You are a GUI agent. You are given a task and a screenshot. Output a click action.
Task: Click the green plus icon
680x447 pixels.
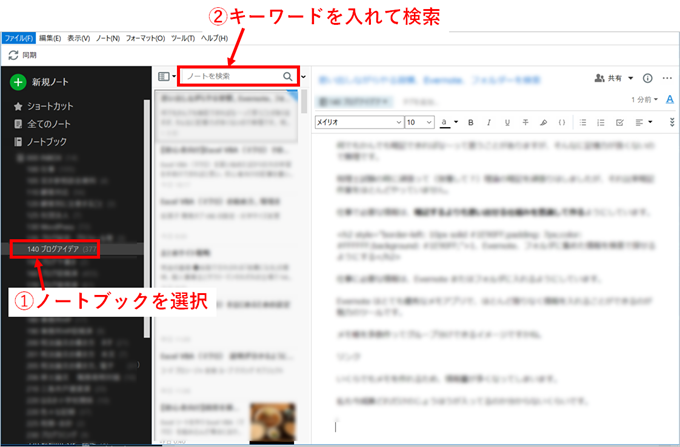pos(18,82)
